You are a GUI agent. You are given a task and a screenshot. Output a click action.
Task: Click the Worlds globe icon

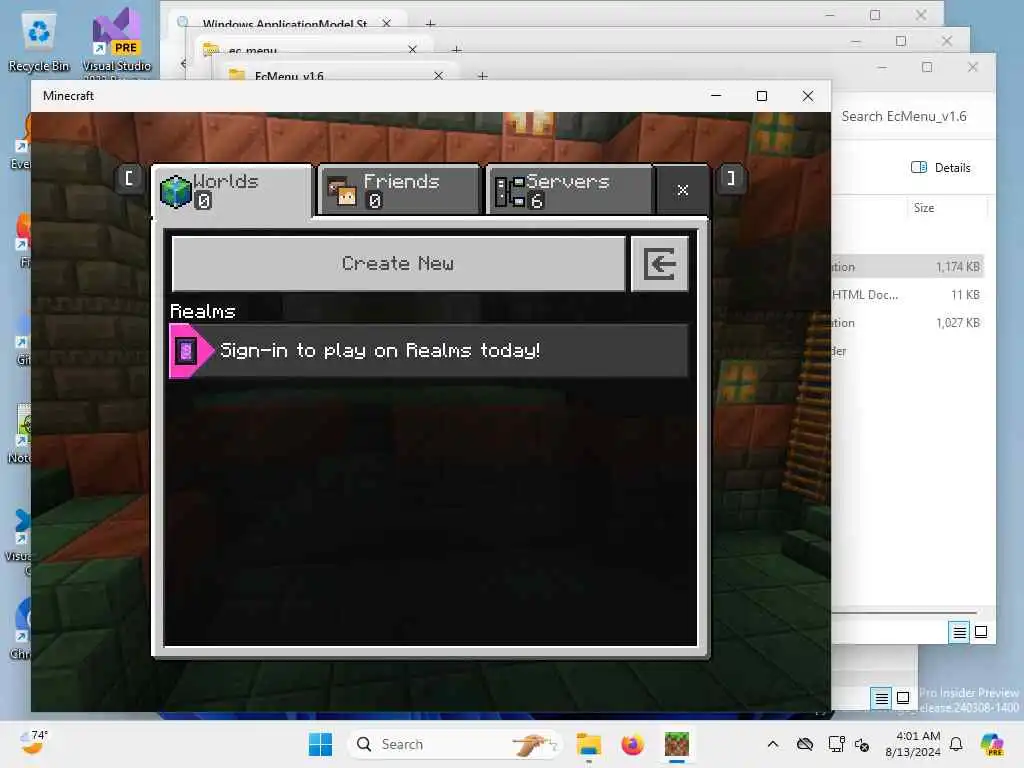point(176,191)
